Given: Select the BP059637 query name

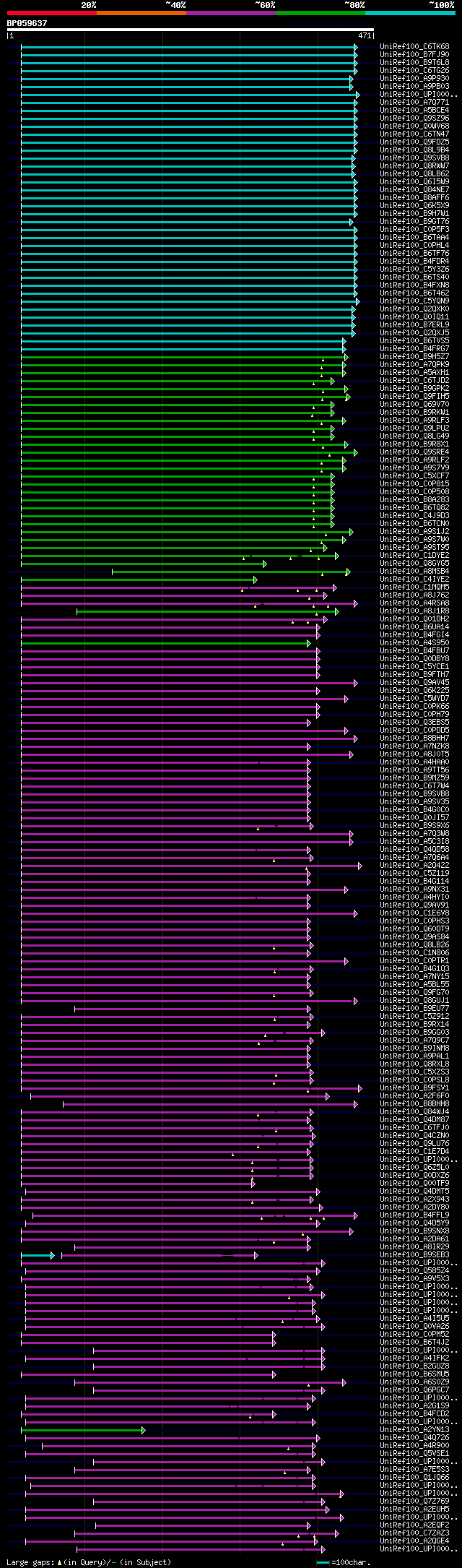Looking at the screenshot, I should click(x=27, y=23).
